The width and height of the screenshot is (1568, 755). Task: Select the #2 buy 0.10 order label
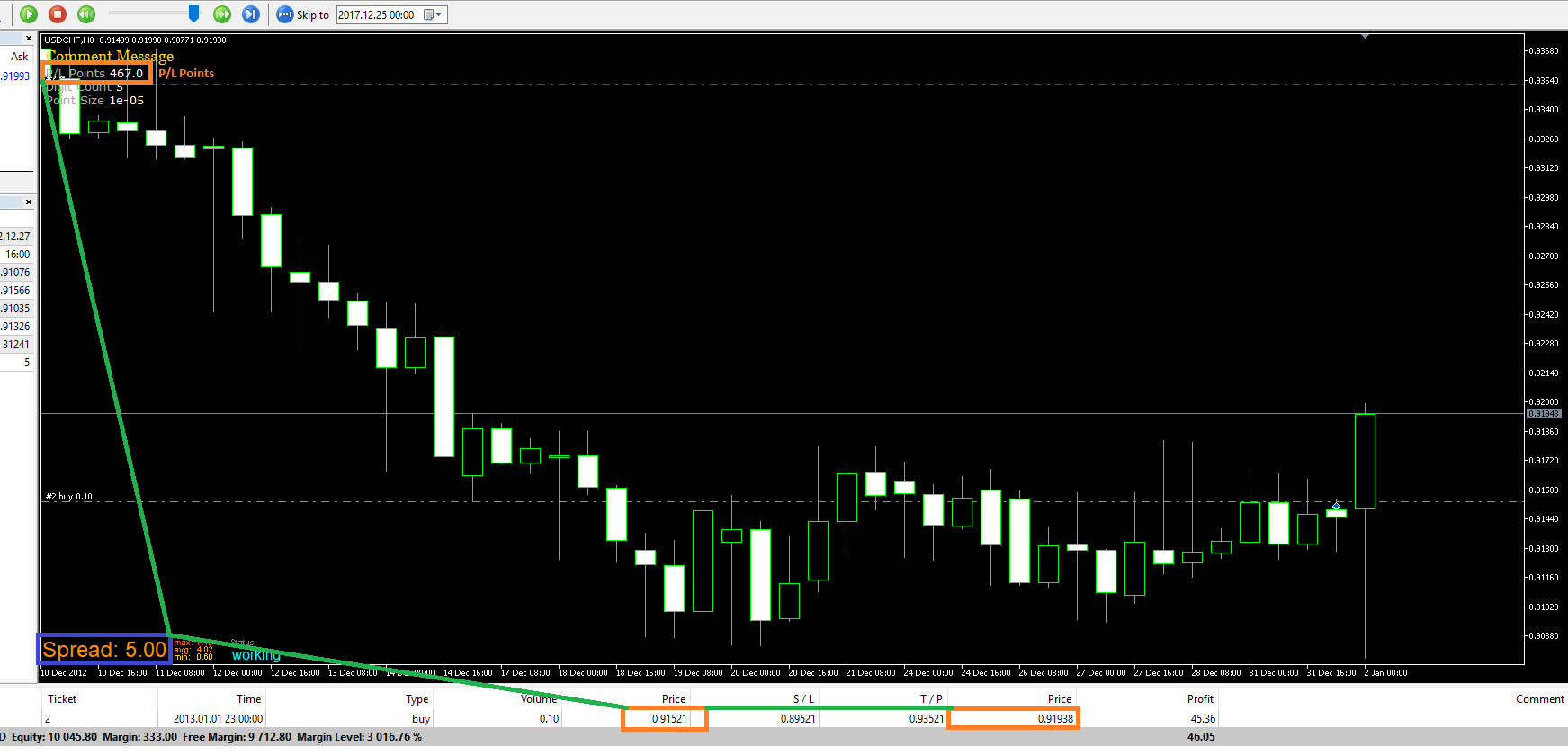click(x=69, y=497)
